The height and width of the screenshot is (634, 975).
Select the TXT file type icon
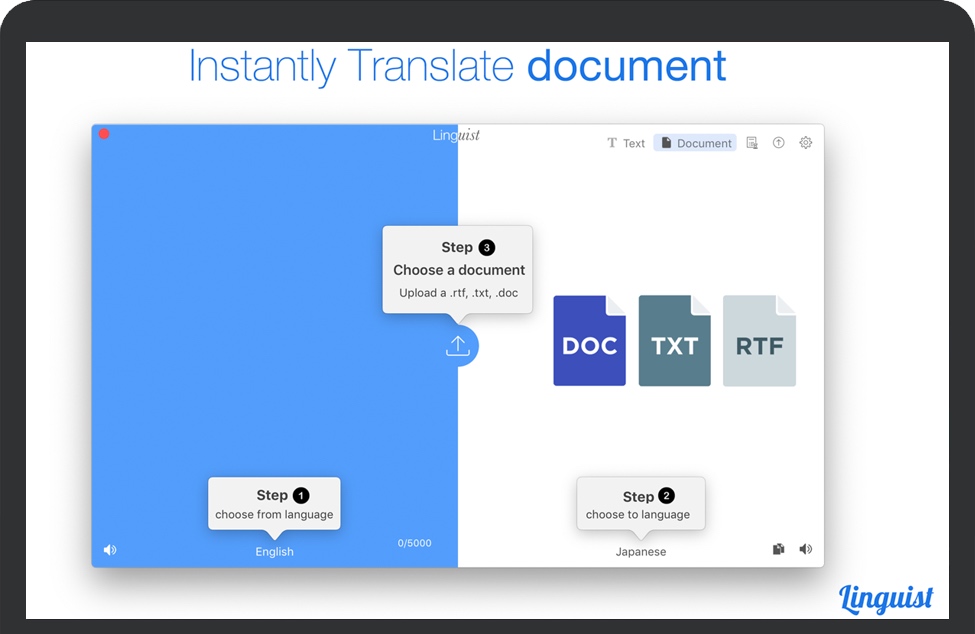pyautogui.click(x=674, y=341)
